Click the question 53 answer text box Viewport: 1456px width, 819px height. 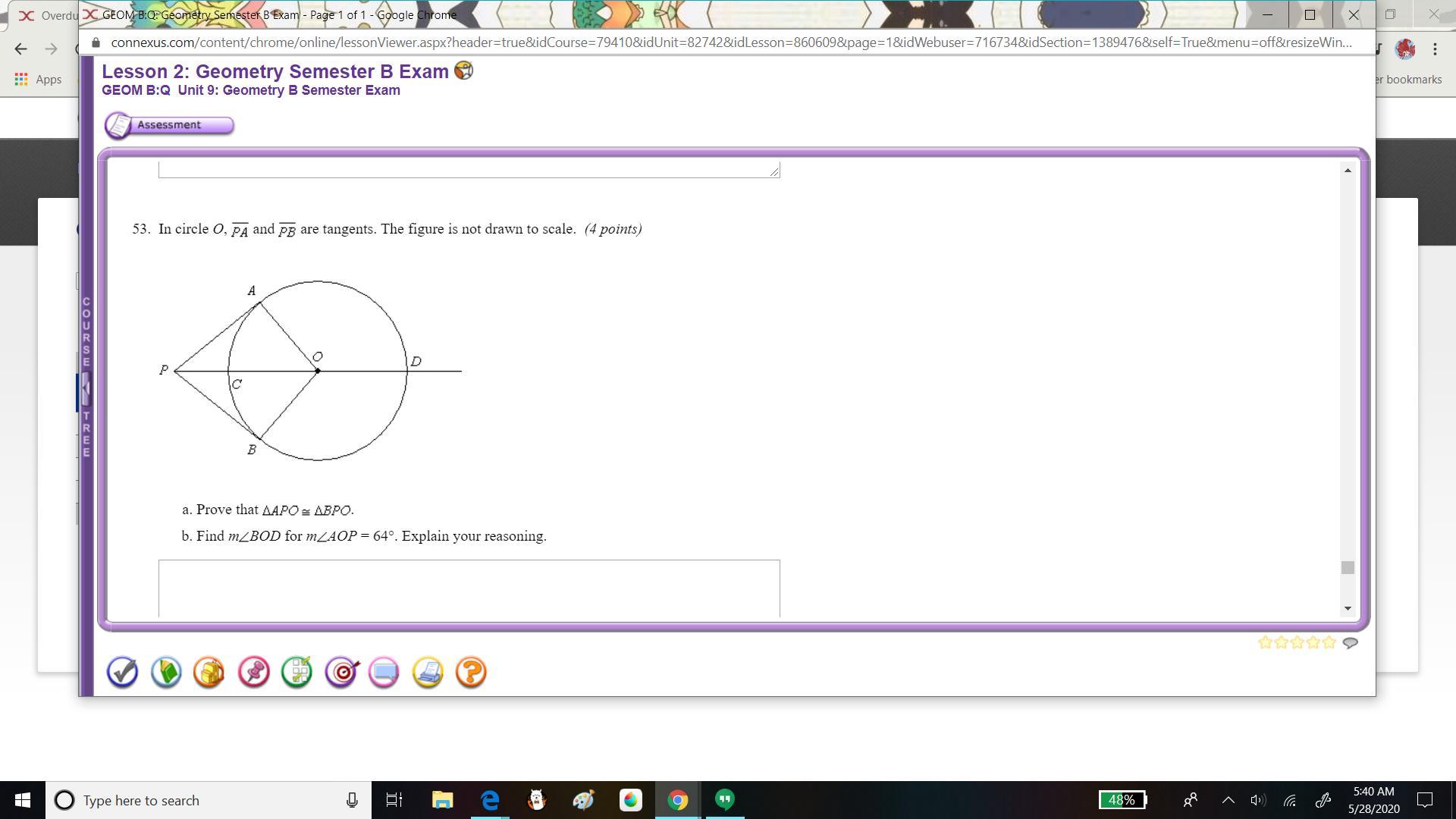tap(469, 588)
